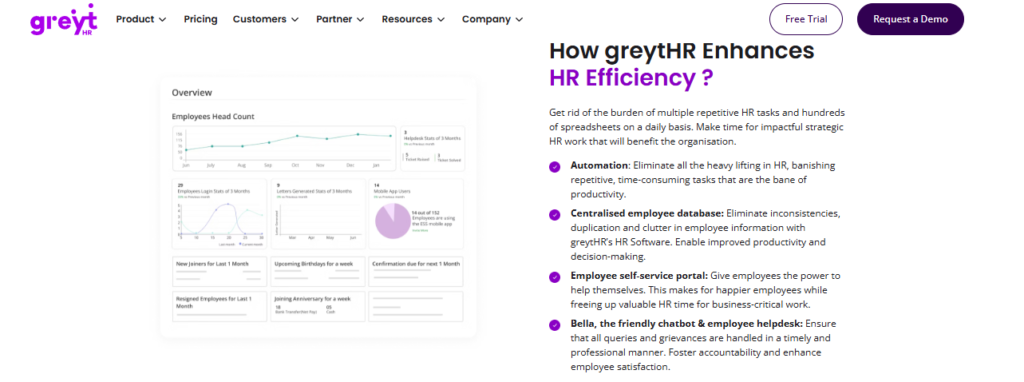The image size is (1024, 382).
Task: Click the 'Employees Head Count' label
Action: coord(213,116)
